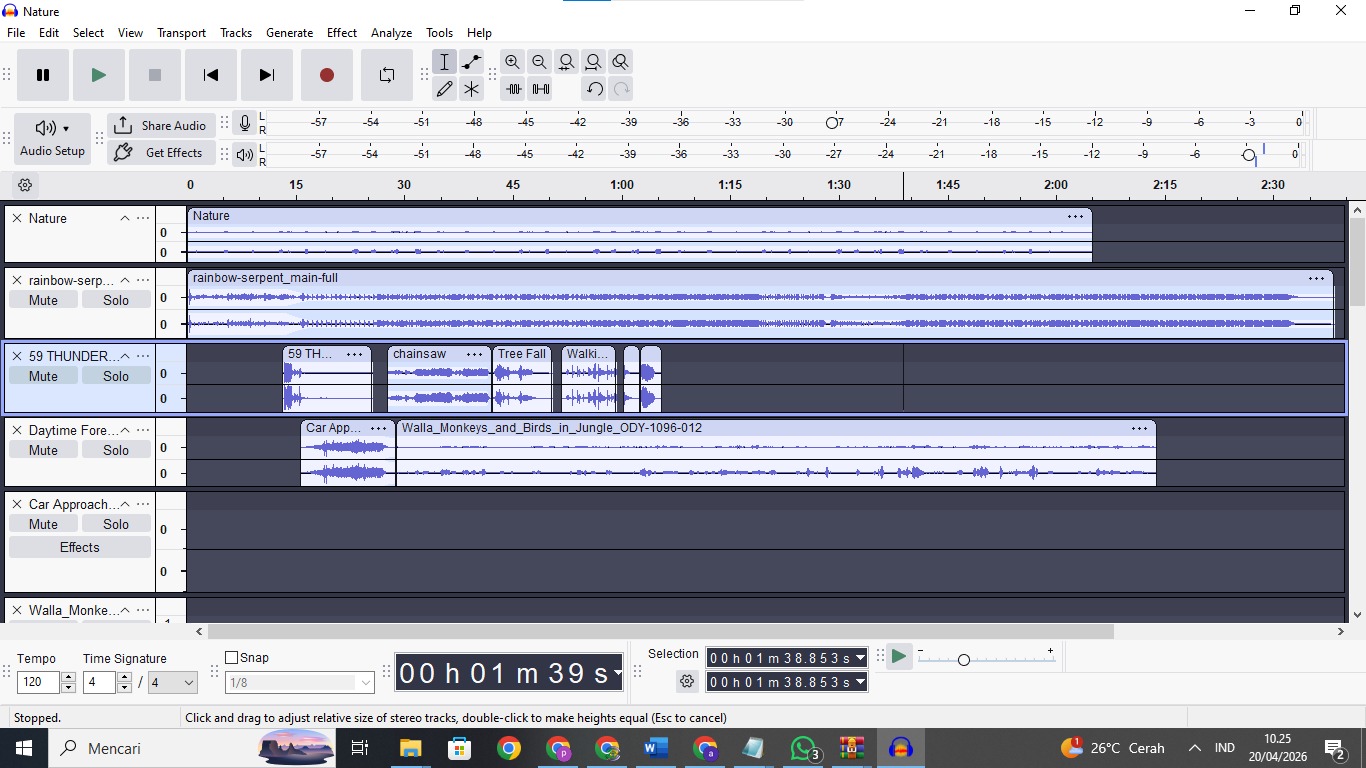Click the Share Audio button

(x=161, y=125)
